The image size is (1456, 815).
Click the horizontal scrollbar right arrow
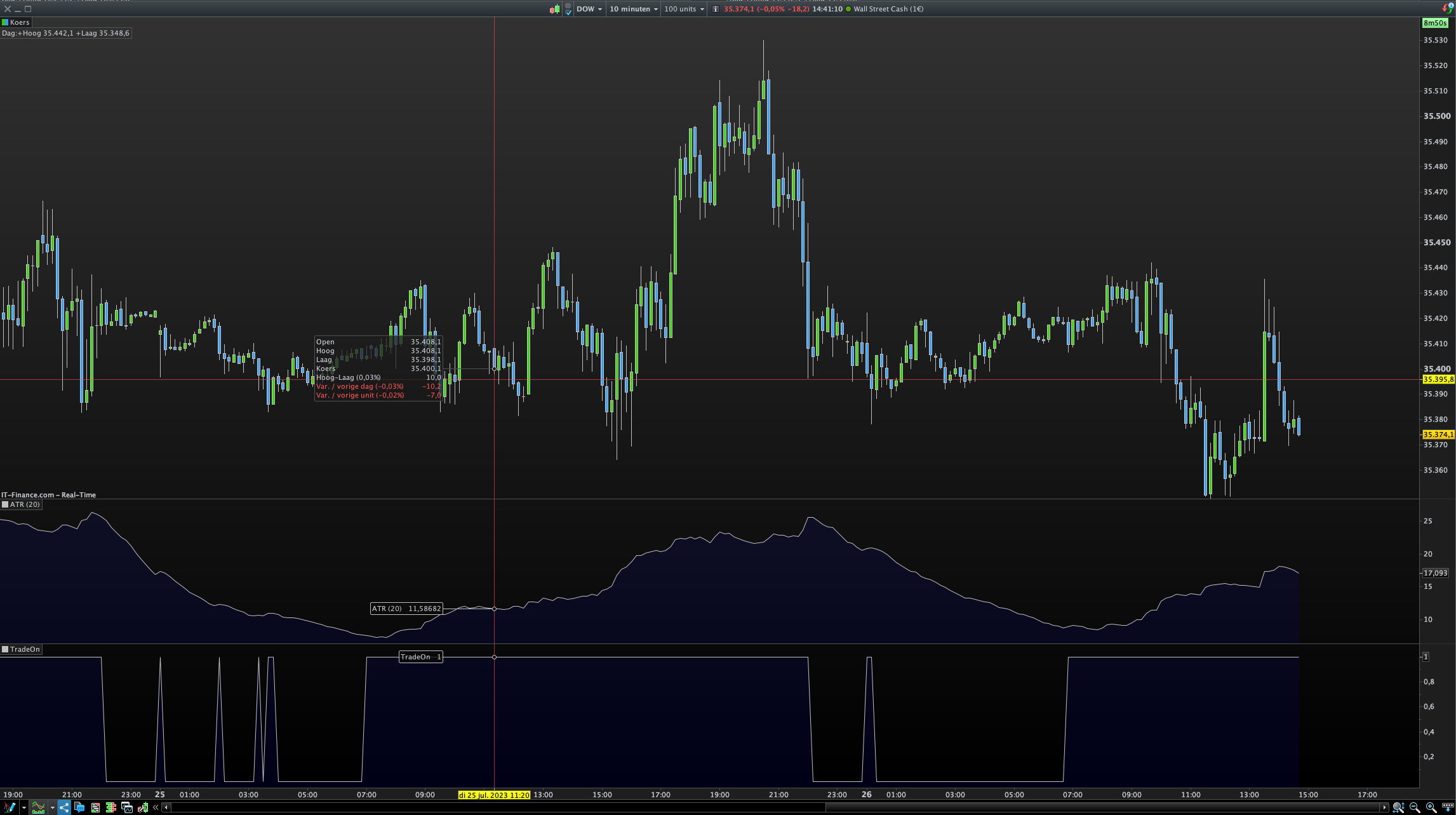[1385, 807]
